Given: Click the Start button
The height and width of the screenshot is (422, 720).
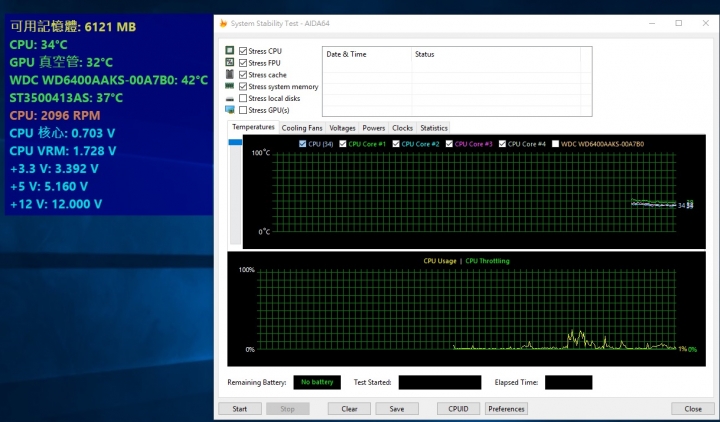Looking at the screenshot, I should click(x=240, y=409).
